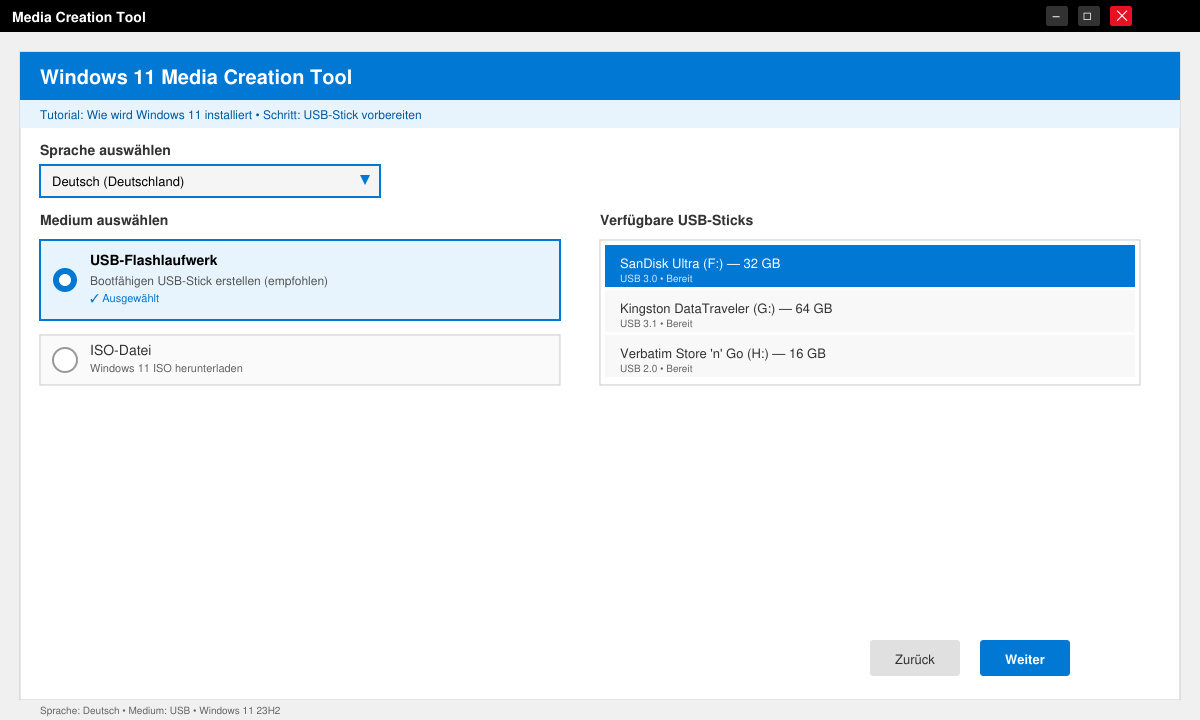
Task: Click the Sprache auswählen label
Action: point(105,150)
